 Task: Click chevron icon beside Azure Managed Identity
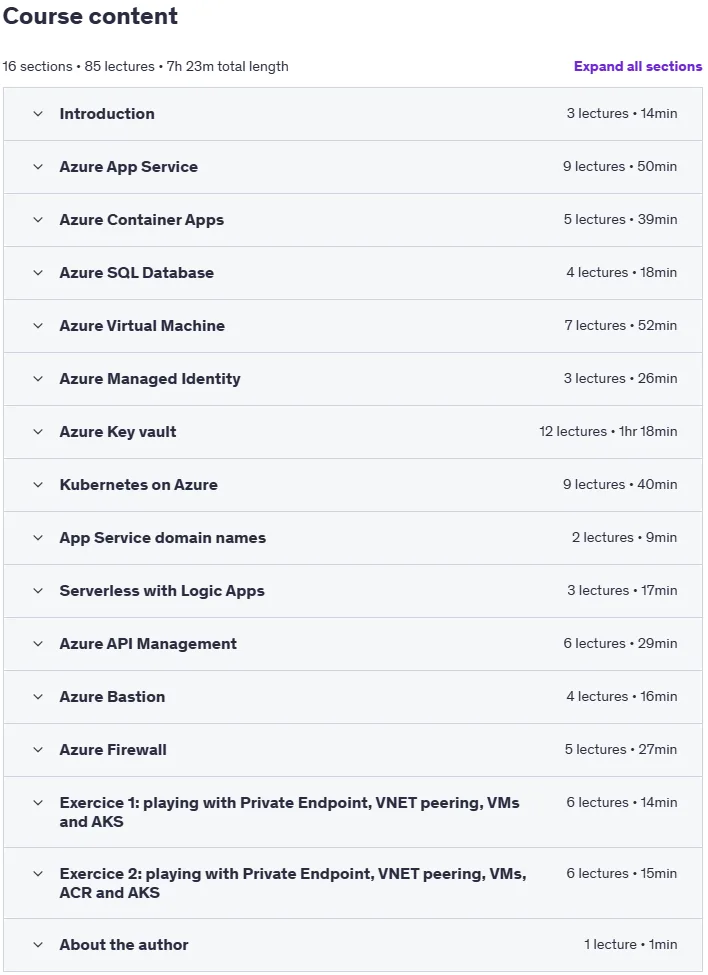pyautogui.click(x=38, y=379)
